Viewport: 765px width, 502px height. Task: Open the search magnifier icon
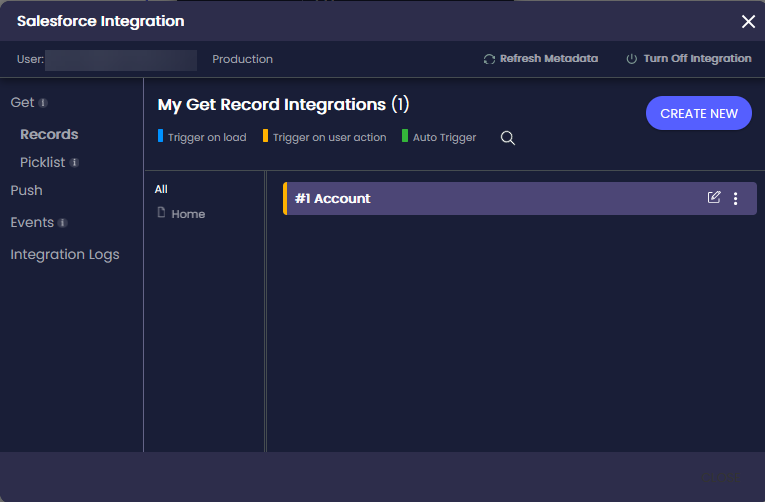pos(507,138)
